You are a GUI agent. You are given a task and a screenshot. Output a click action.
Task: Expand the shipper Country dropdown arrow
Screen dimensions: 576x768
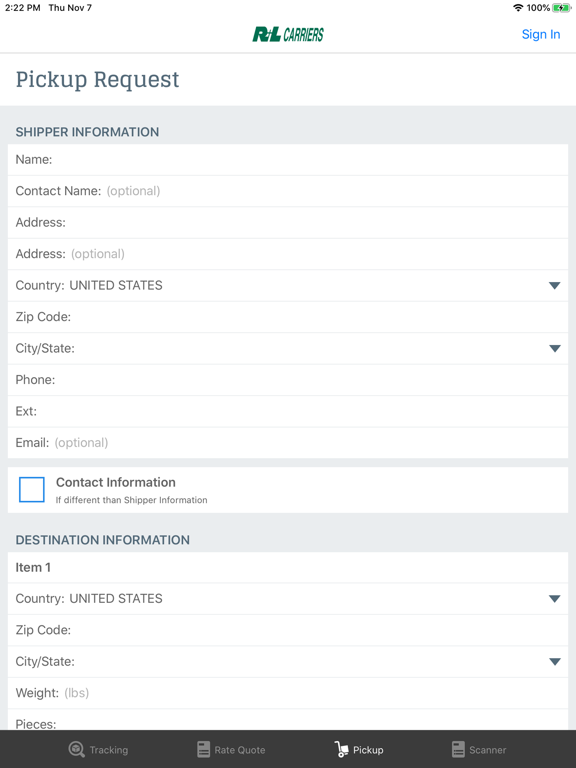[554, 286]
